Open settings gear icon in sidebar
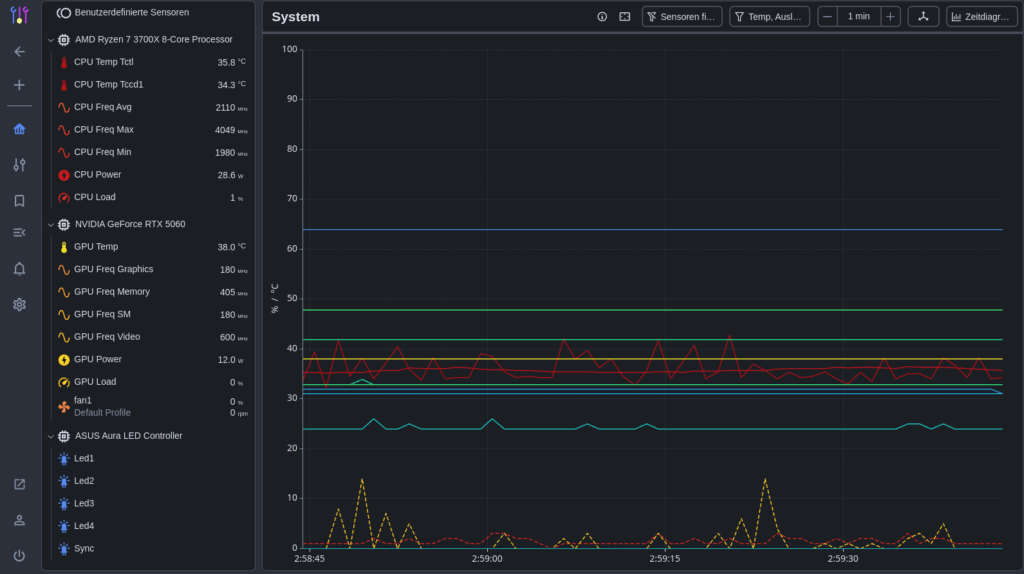The width and height of the screenshot is (1024, 574). 19,304
